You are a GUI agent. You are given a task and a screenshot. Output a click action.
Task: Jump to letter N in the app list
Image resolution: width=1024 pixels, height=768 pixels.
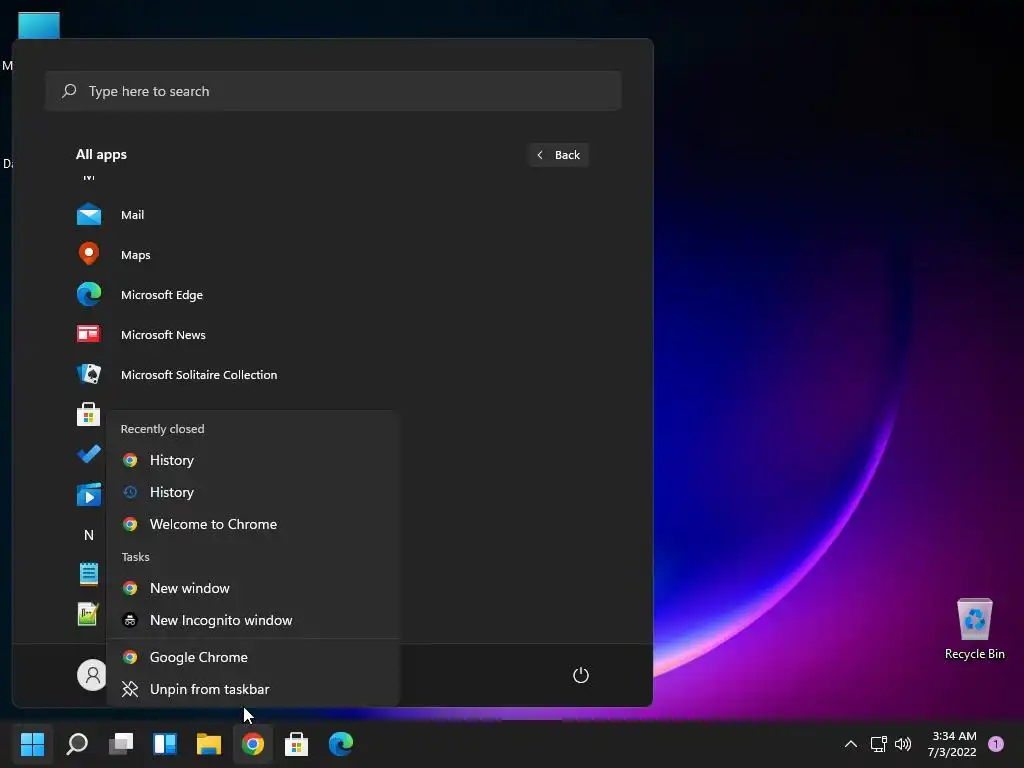click(89, 535)
